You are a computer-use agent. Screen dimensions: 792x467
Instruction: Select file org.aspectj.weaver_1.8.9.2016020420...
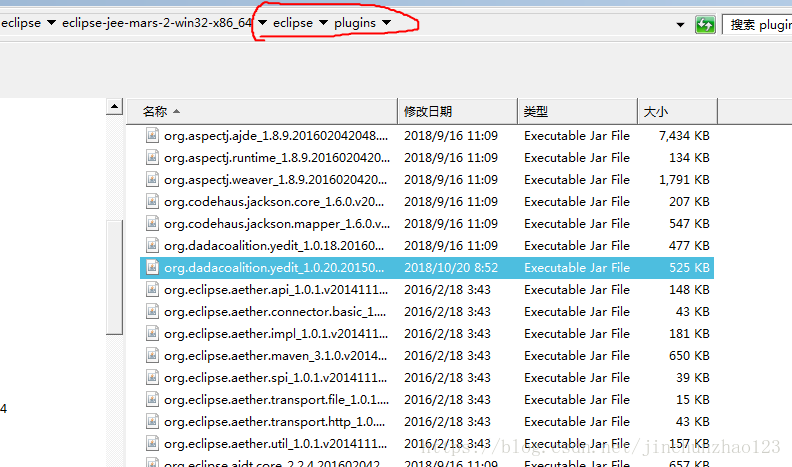[275, 180]
